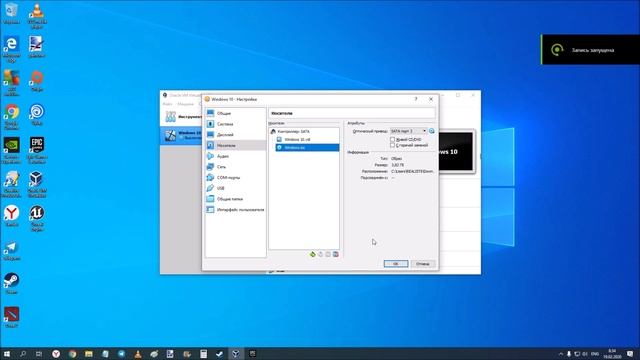Select the Windows 10 VM in Manager list
Viewport: 640px width, 360px height.
tap(181, 135)
